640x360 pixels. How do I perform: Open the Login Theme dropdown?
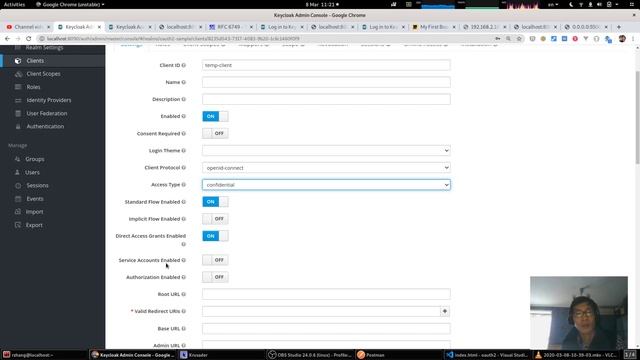[326, 151]
